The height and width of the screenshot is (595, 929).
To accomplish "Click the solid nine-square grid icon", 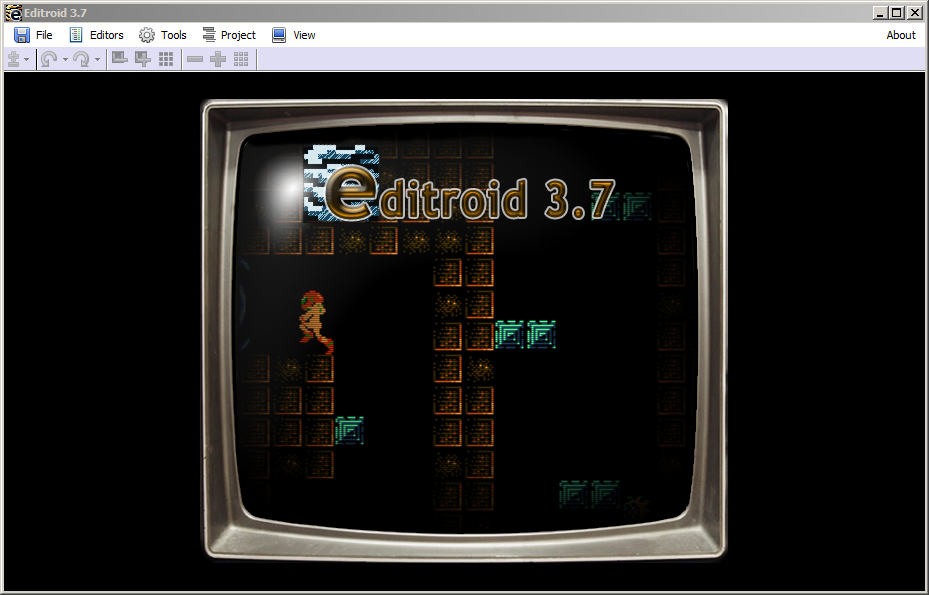I will pyautogui.click(x=166, y=59).
